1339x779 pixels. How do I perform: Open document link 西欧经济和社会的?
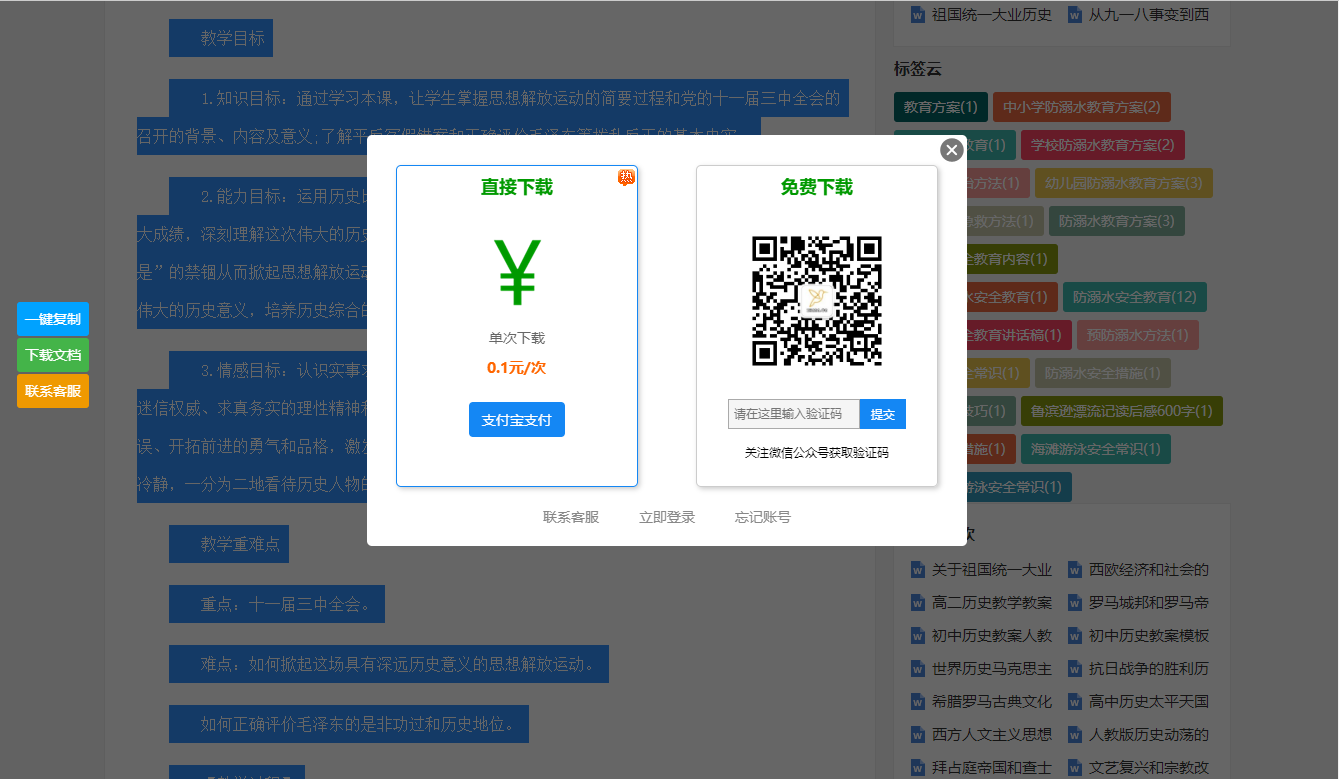pos(1149,570)
